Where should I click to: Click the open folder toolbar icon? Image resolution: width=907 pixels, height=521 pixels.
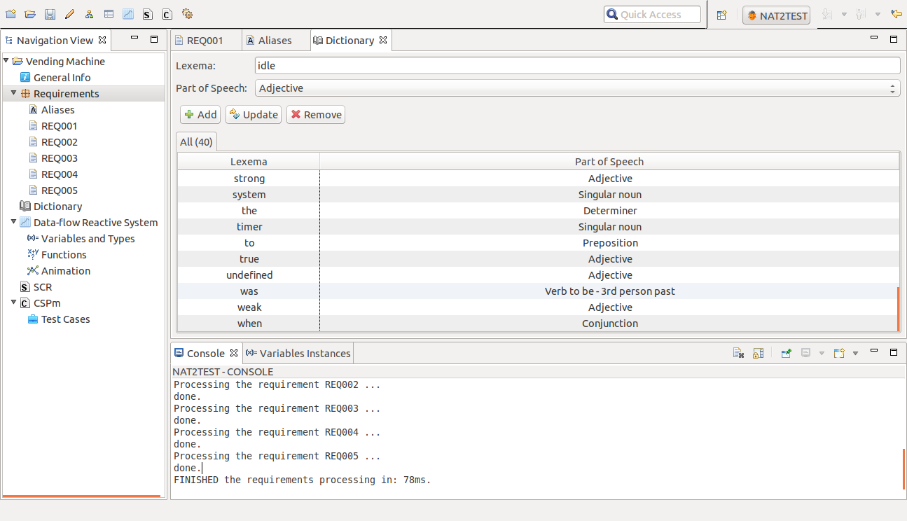pyautogui.click(x=30, y=14)
